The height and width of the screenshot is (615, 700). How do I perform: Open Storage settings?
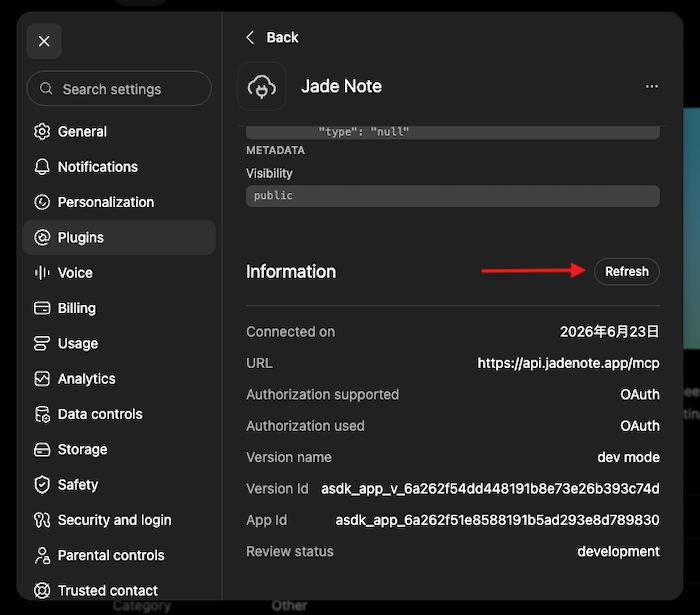[119, 449]
